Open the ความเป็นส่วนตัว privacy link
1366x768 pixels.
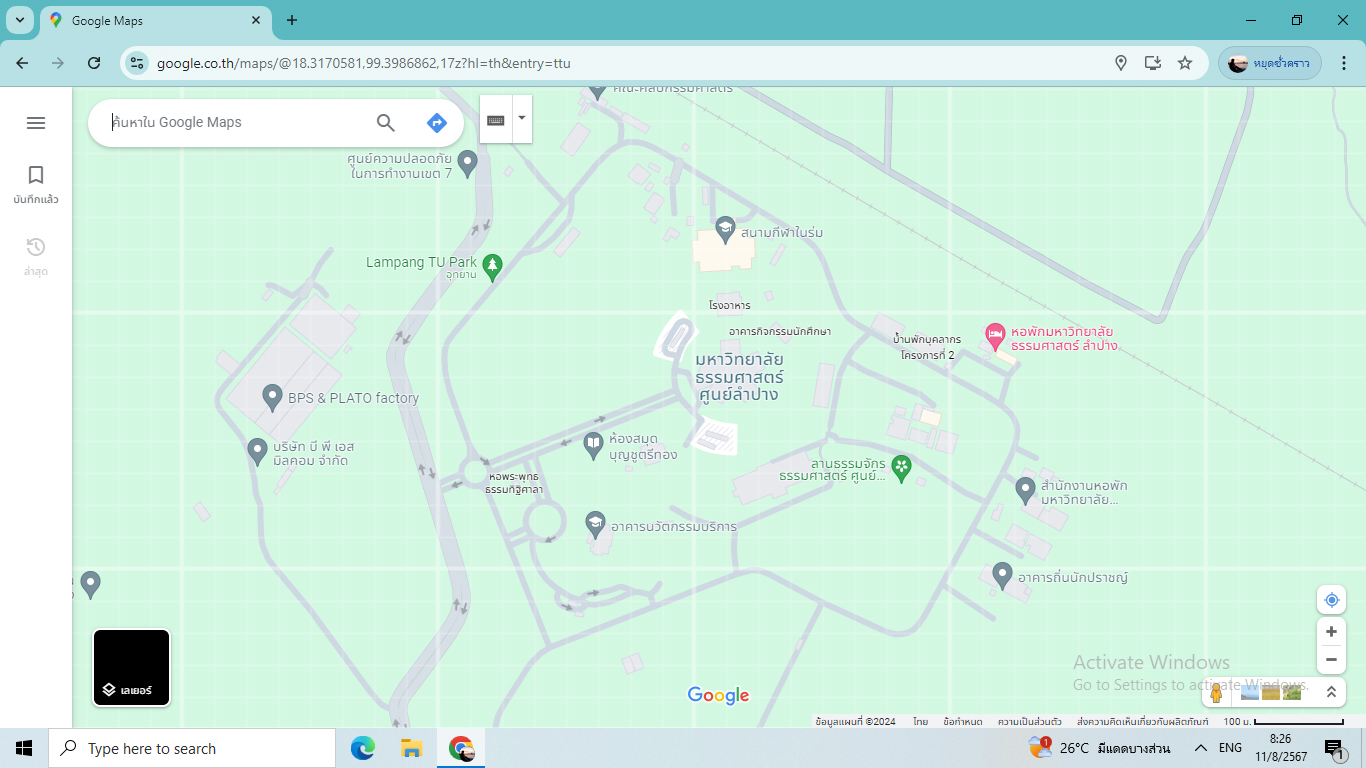coord(1029,721)
